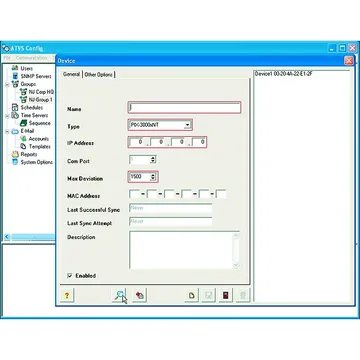
Task: Open Schedules in the tree
Action: point(32,107)
